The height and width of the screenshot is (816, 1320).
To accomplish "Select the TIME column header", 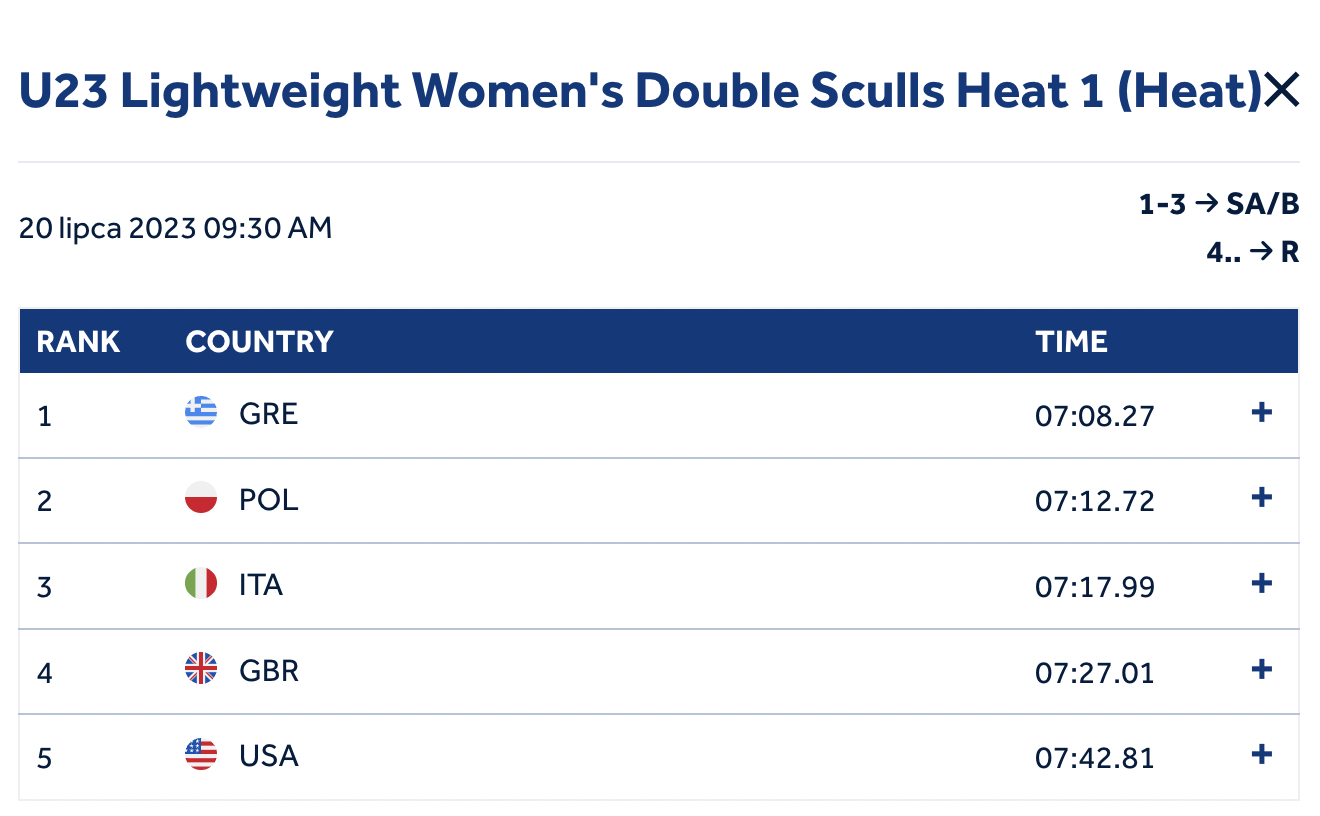I will pos(1071,342).
